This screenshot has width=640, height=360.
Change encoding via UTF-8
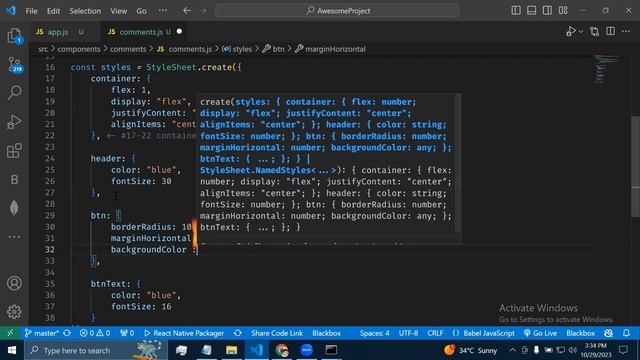click(409, 333)
